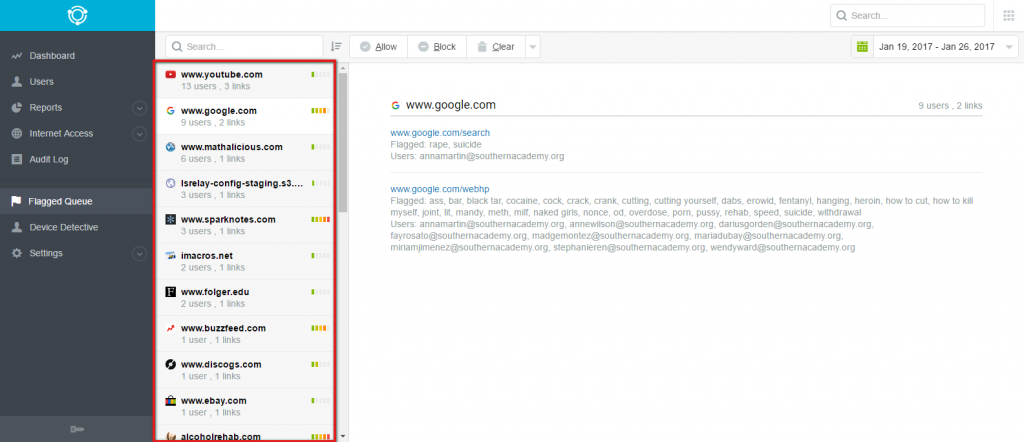Select www.buzzfeed.com row

(246, 334)
